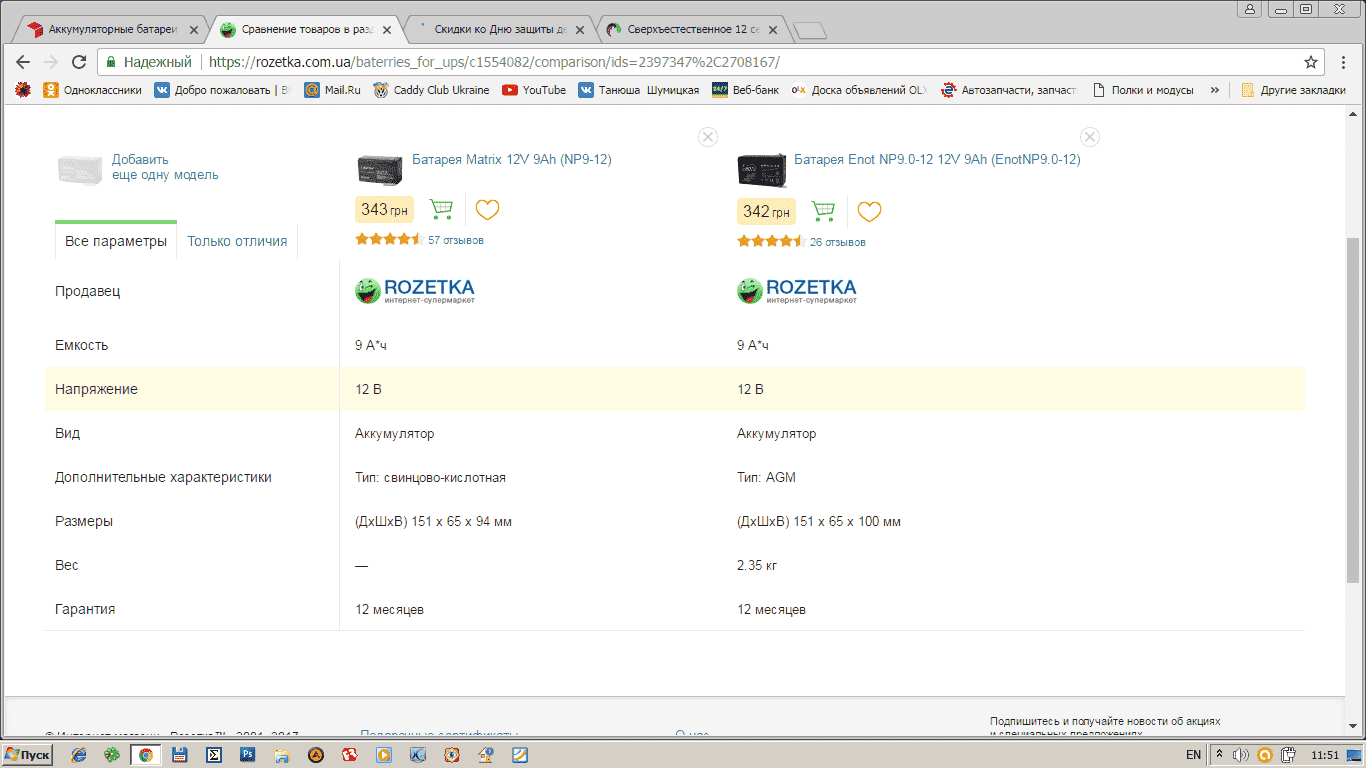1366x768 pixels.
Task: Open Батарея Matrix 12V 9Ah product link
Action: [511, 159]
